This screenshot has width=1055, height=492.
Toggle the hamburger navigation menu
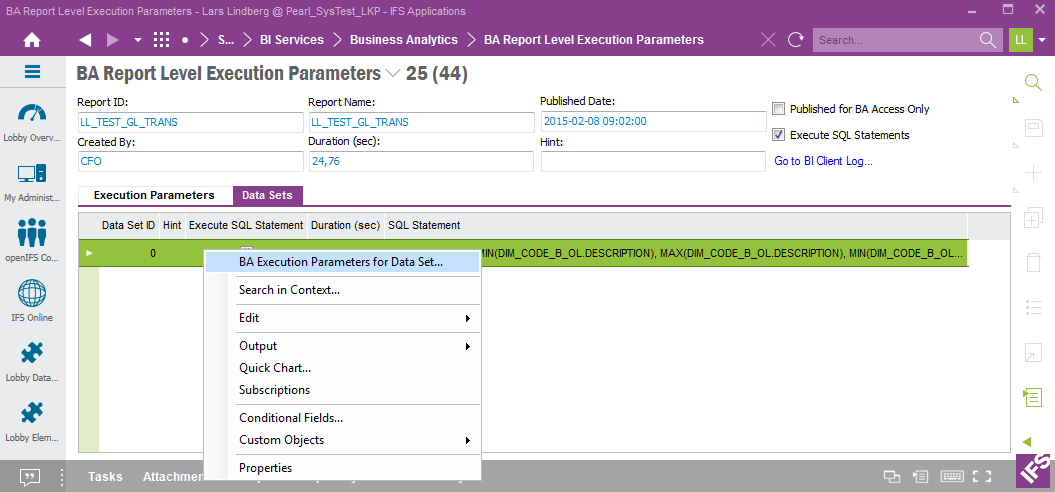[x=32, y=71]
